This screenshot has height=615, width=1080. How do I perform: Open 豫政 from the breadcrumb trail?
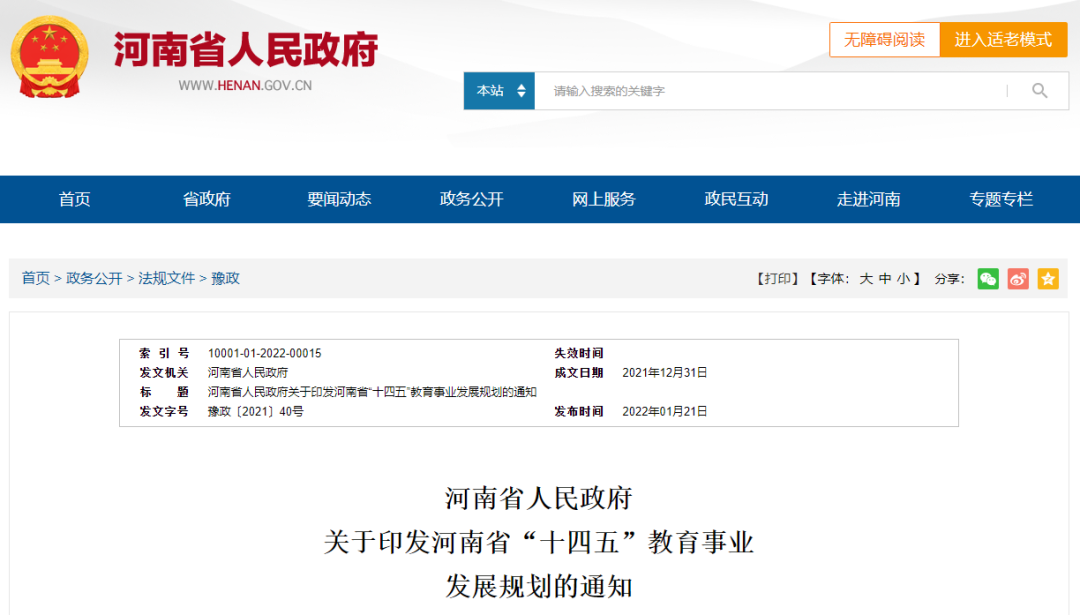(225, 278)
